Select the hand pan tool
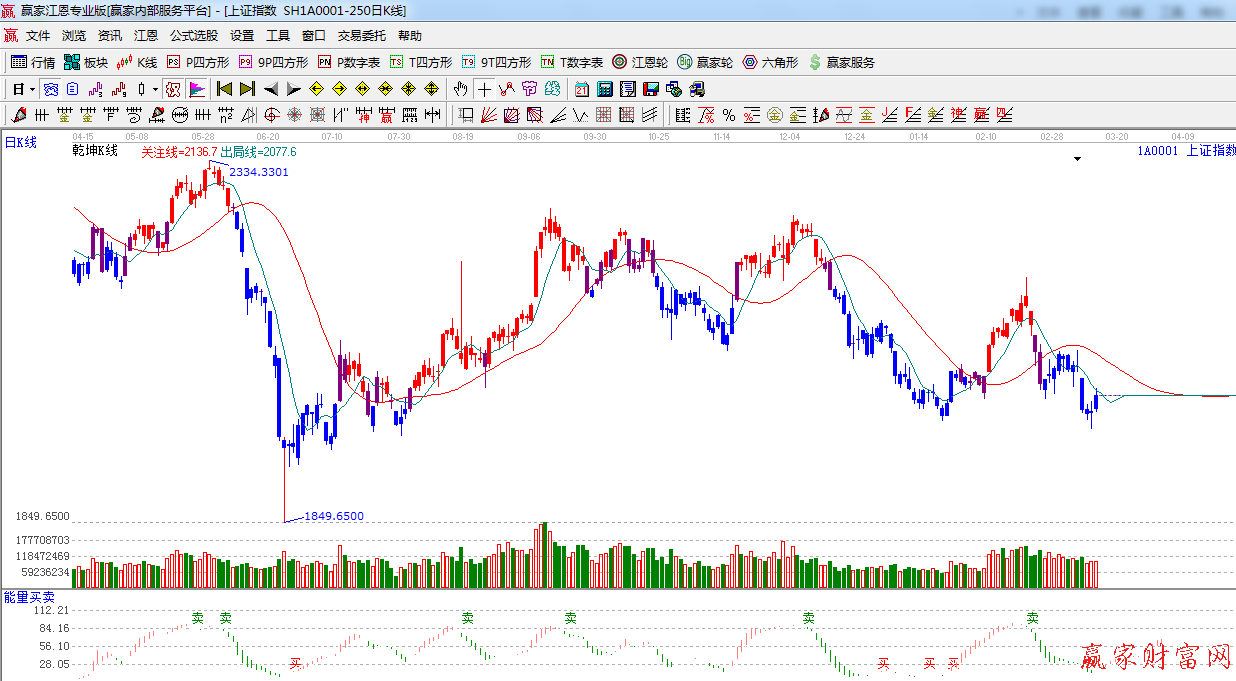 coord(460,89)
